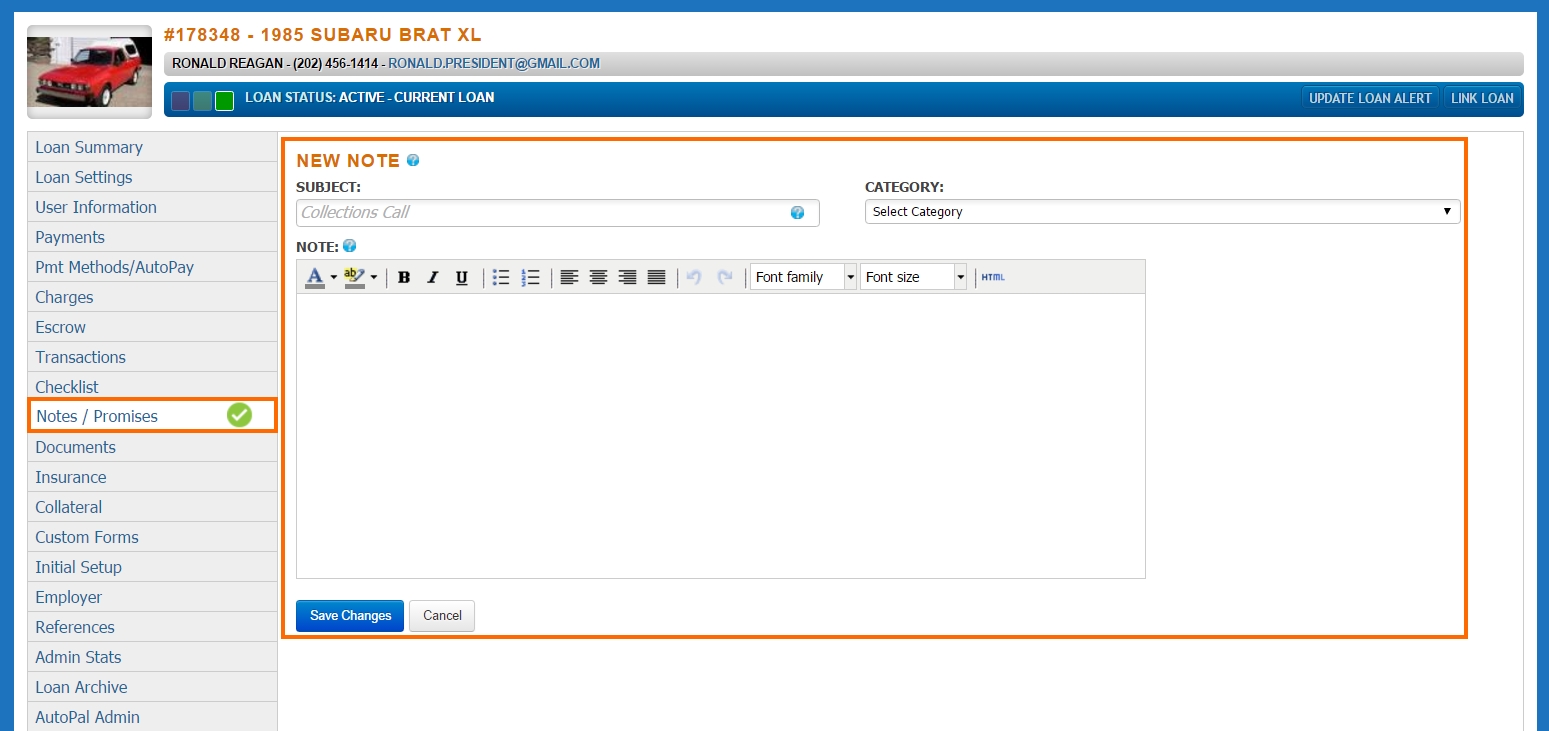Go to the Employer section
Viewport: 1549px width, 731px height.
tap(152, 597)
